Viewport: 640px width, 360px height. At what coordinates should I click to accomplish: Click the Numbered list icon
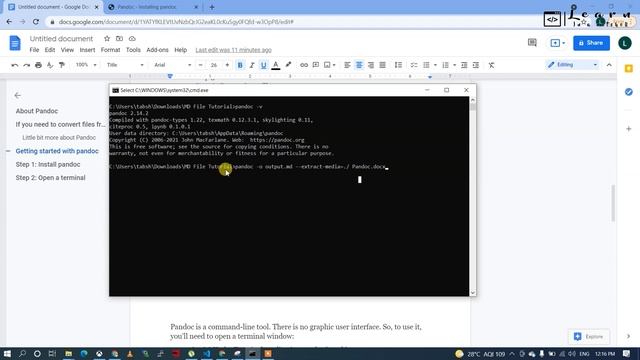[445, 65]
